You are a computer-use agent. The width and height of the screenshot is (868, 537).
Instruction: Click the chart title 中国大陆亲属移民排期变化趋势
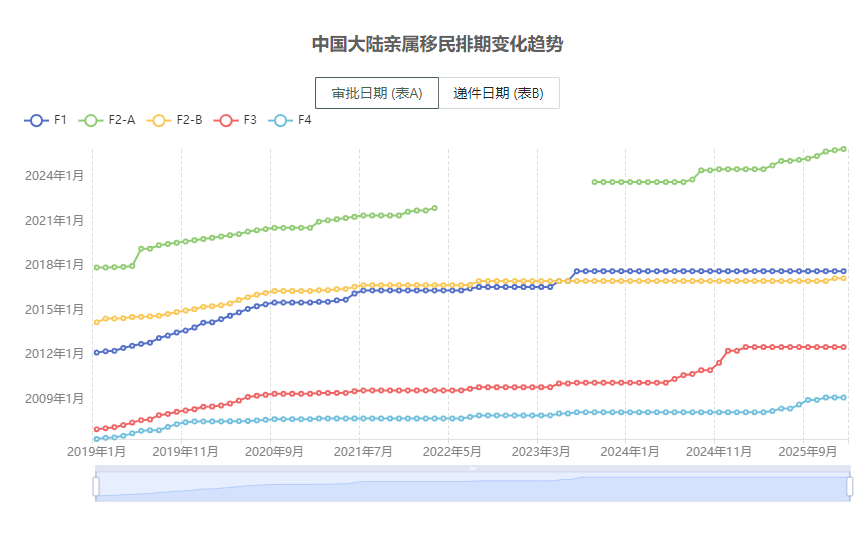click(437, 44)
